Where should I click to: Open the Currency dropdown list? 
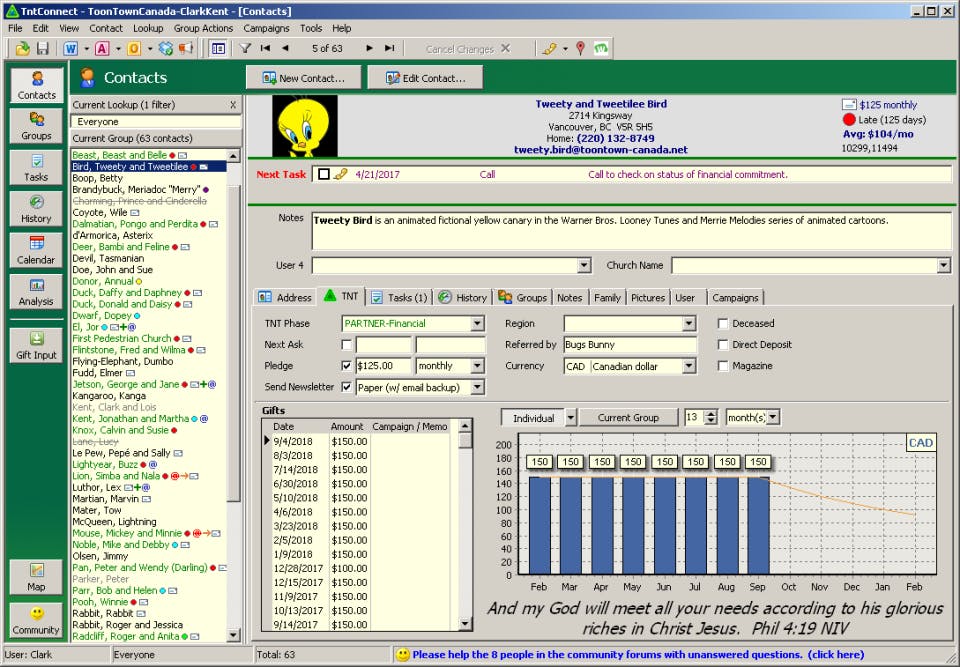(x=689, y=366)
